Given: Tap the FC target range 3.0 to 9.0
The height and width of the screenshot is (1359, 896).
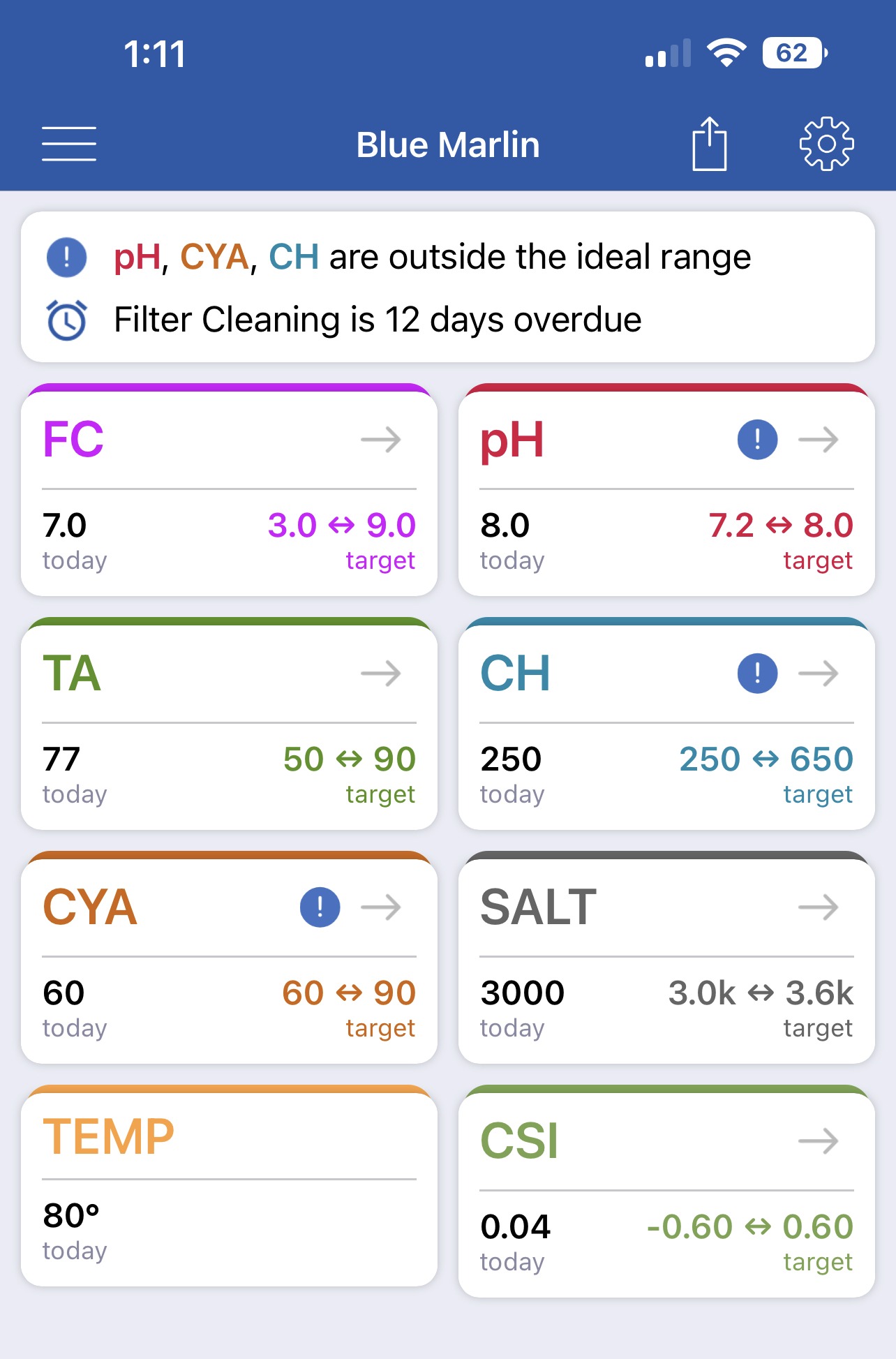Looking at the screenshot, I should click(x=342, y=525).
